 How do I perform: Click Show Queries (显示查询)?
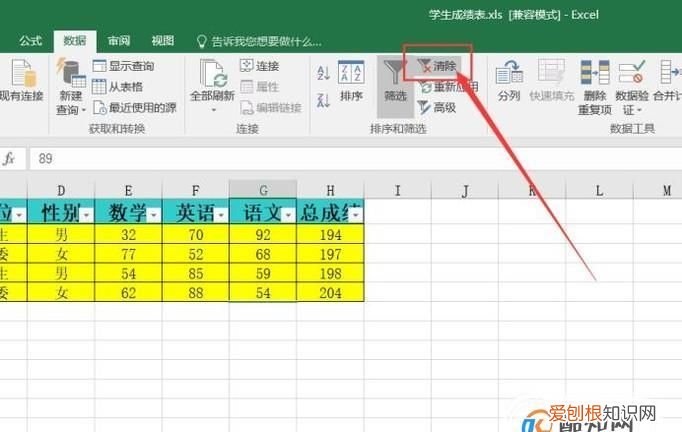[124, 66]
